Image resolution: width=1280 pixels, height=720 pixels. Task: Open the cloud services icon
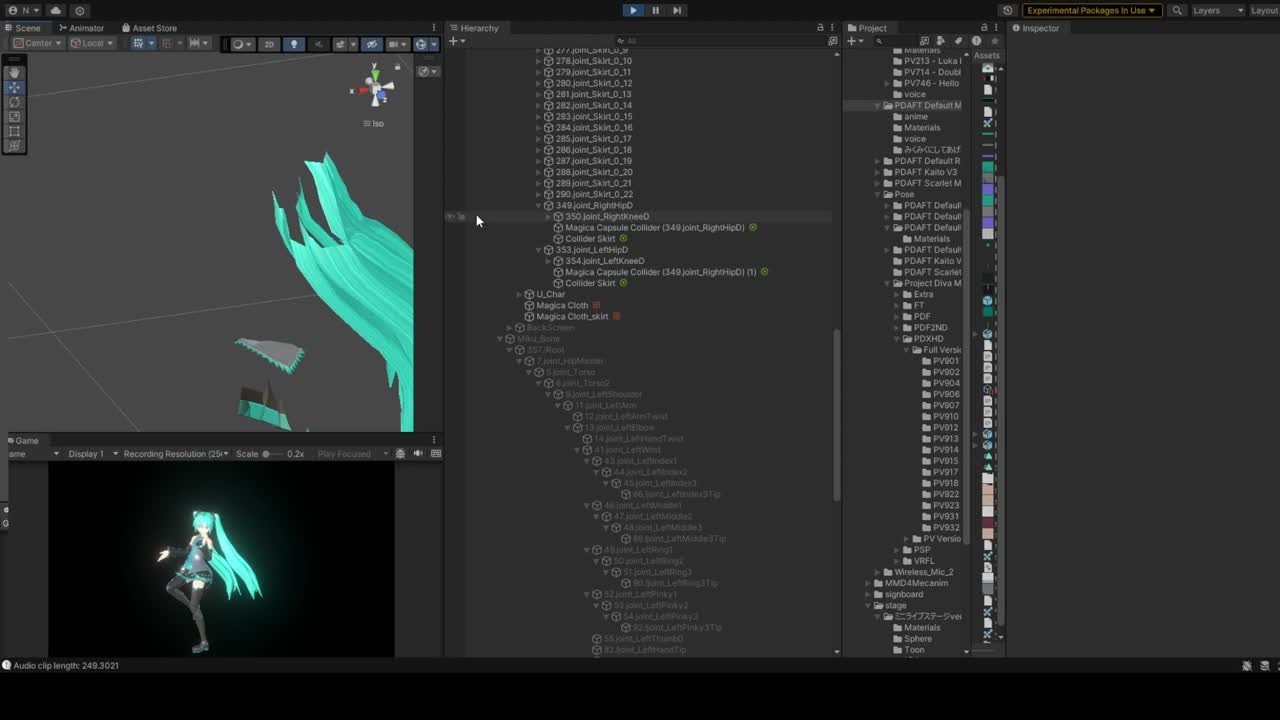[55, 10]
